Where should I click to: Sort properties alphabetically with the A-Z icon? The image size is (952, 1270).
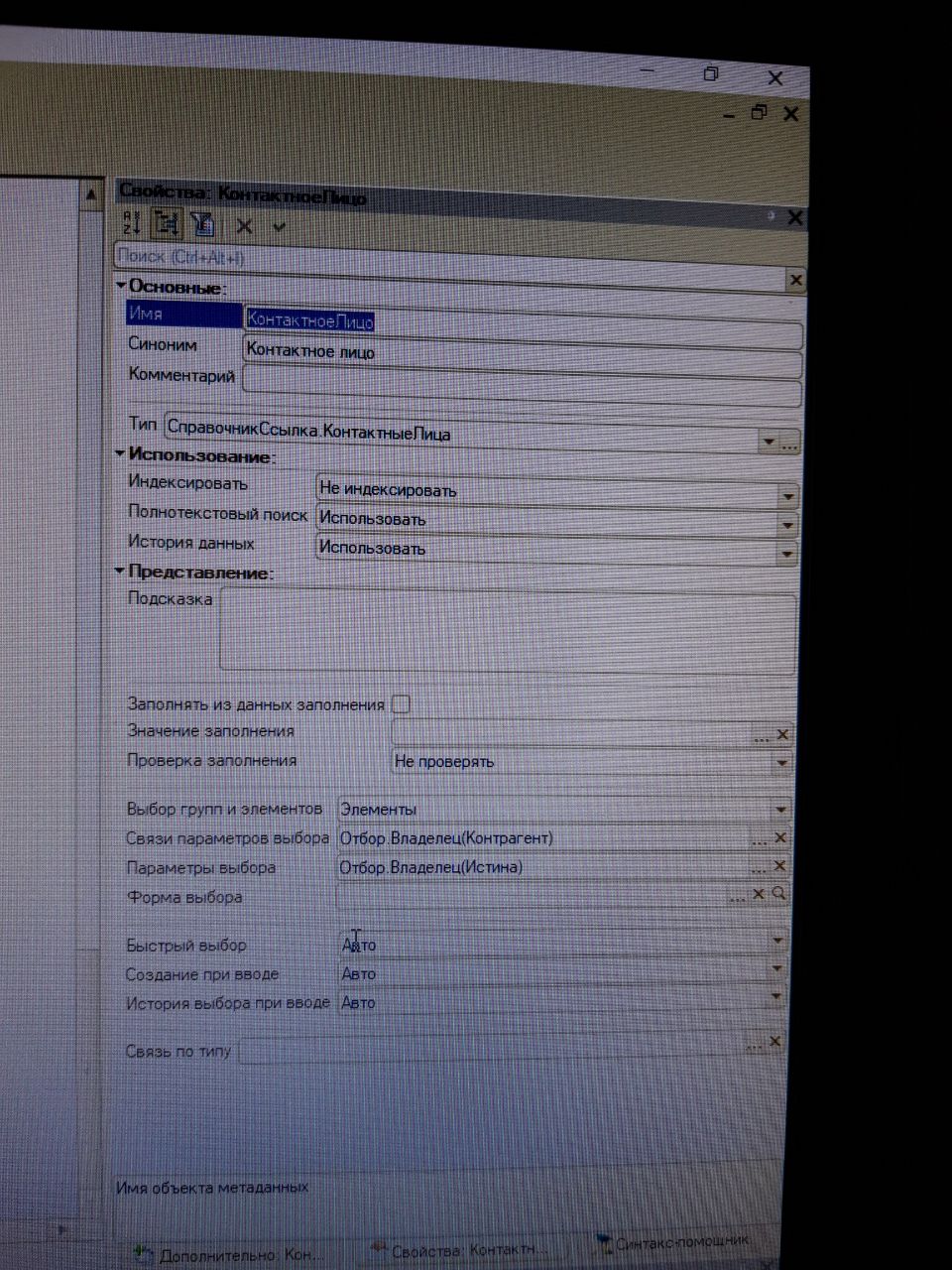pos(132,222)
